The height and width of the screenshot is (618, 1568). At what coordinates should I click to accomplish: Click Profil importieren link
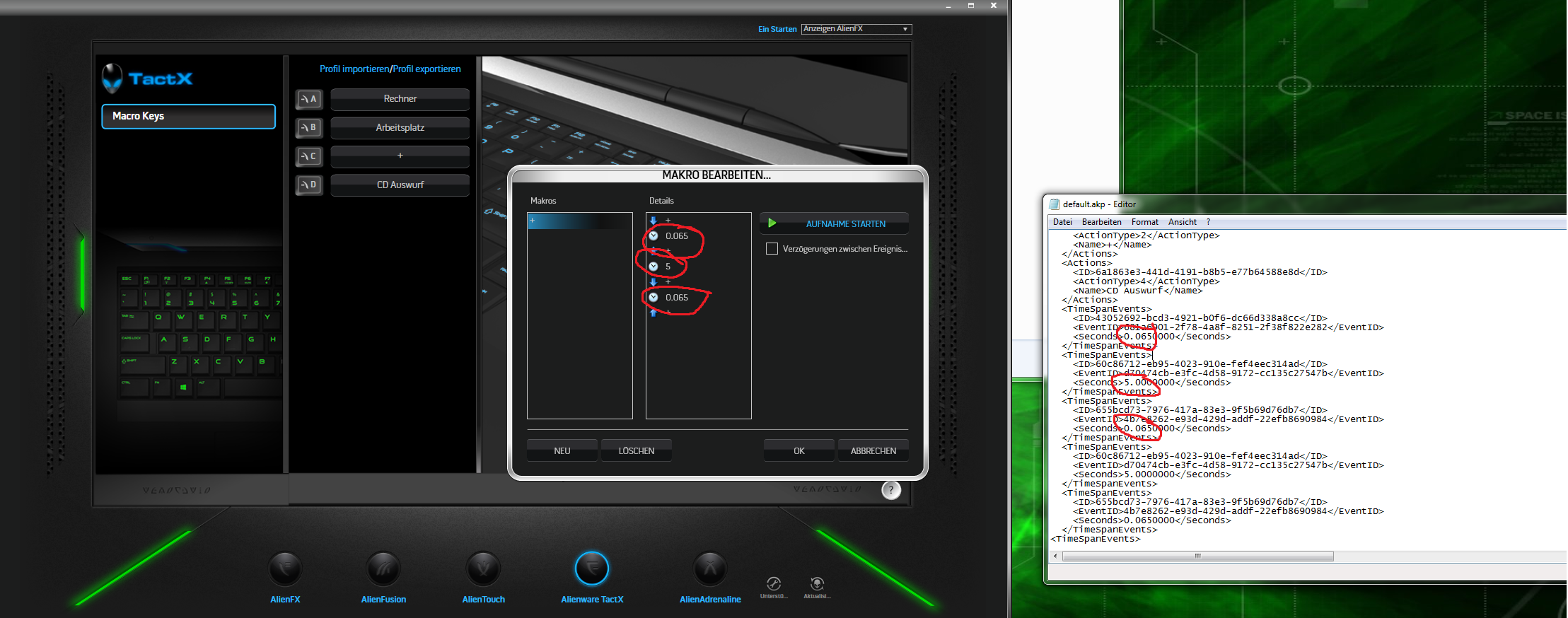pyautogui.click(x=354, y=69)
